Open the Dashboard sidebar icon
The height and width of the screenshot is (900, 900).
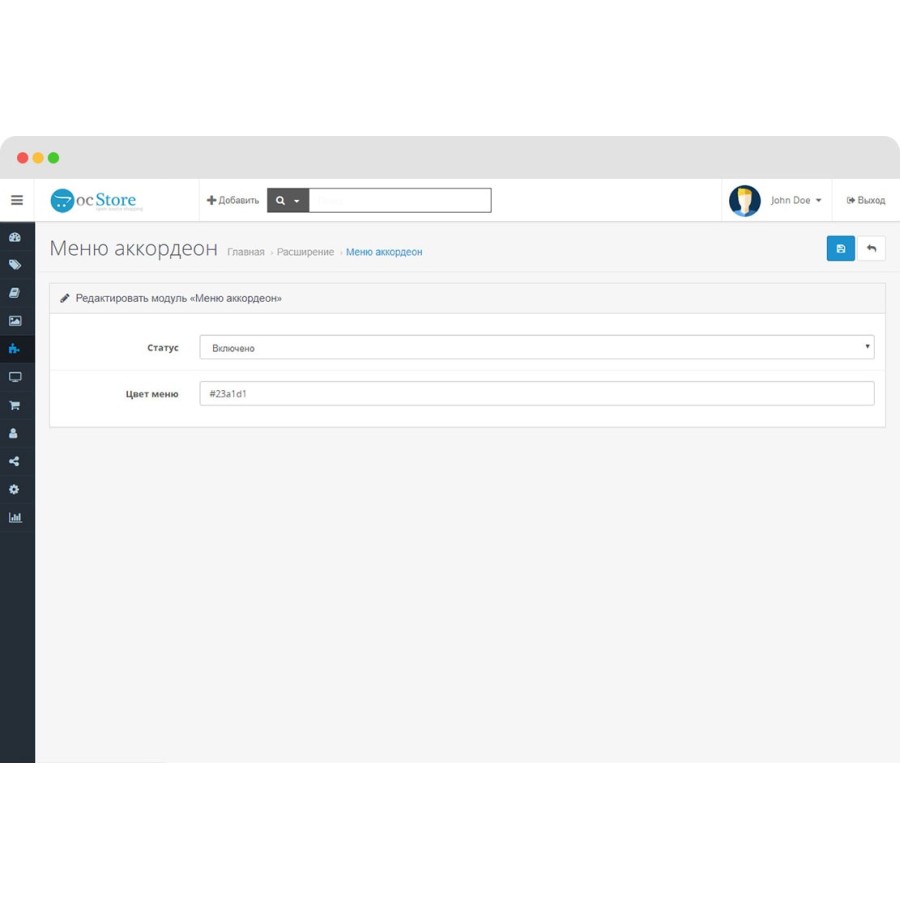(15, 237)
